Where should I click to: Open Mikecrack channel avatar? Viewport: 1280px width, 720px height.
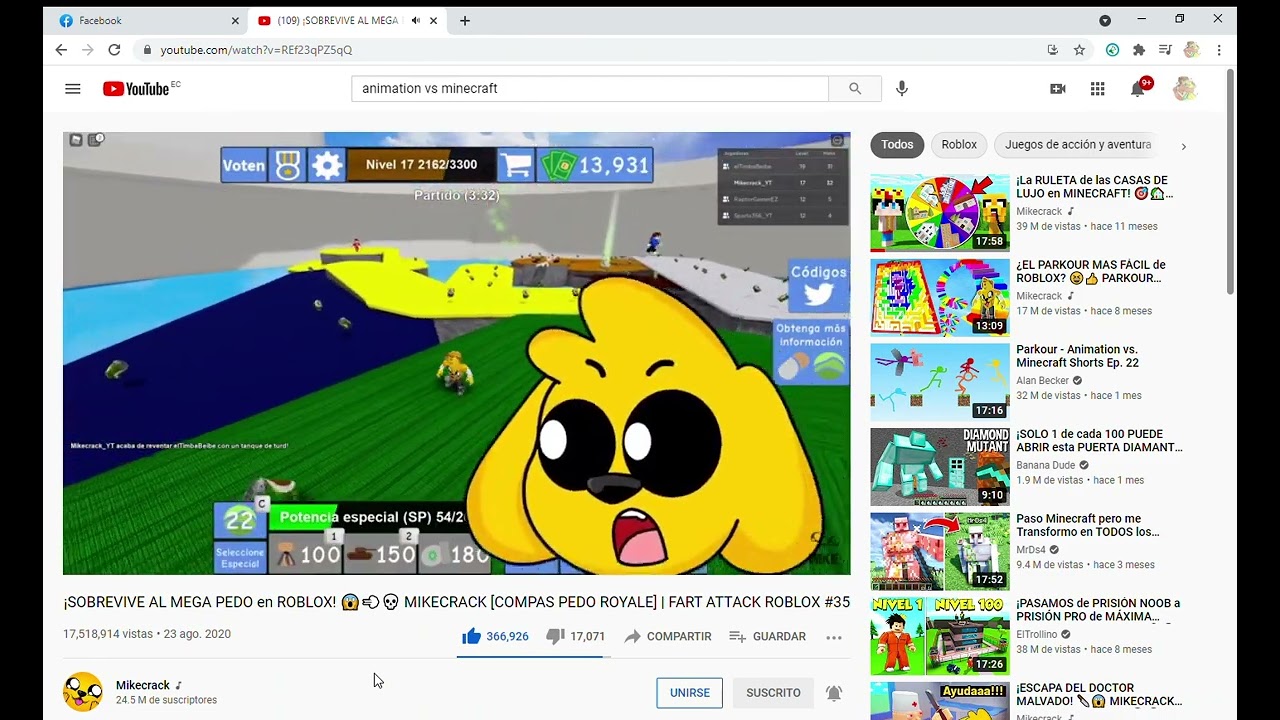pos(82,692)
